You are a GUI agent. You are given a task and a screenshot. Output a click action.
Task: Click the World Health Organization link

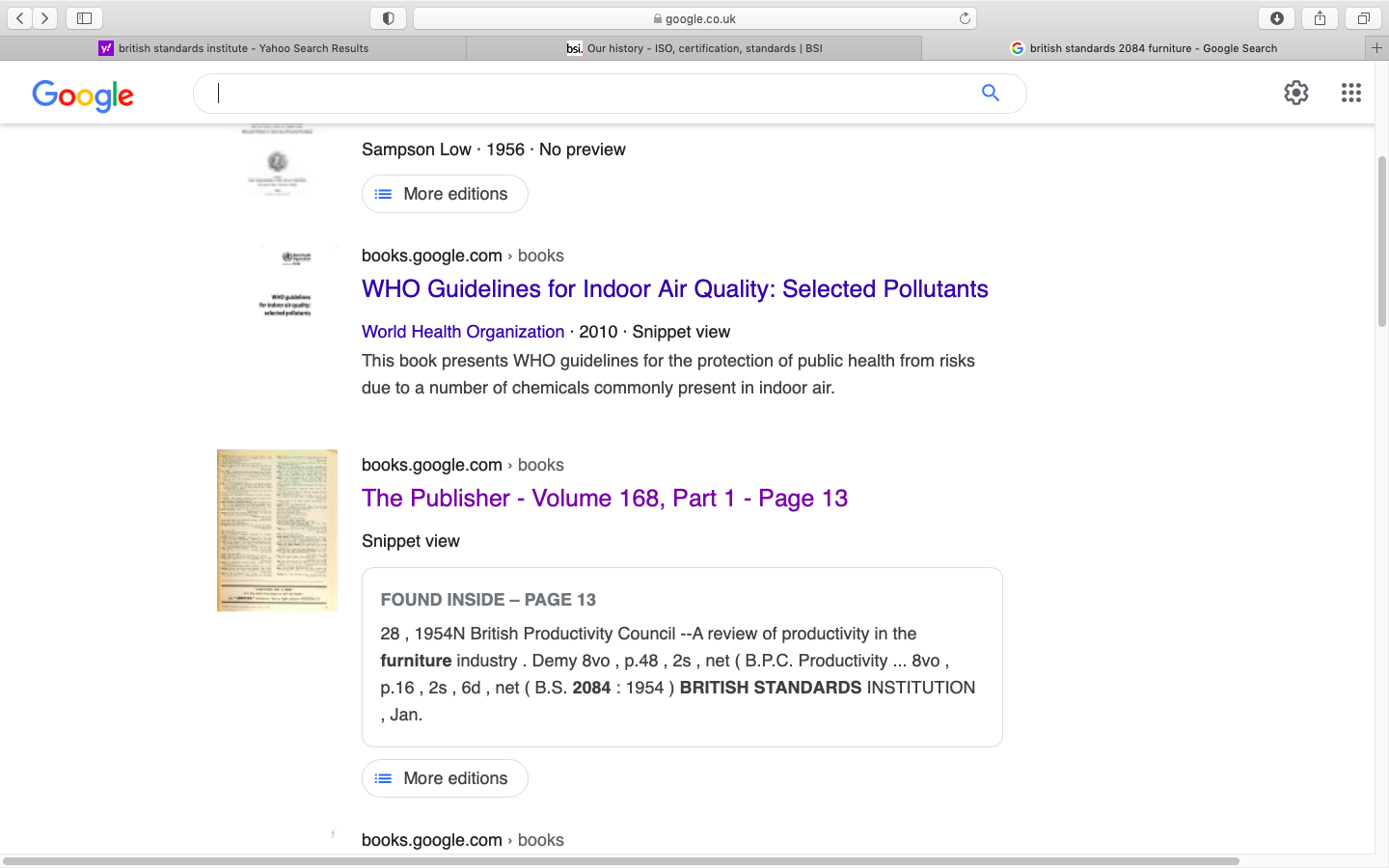pyautogui.click(x=463, y=332)
